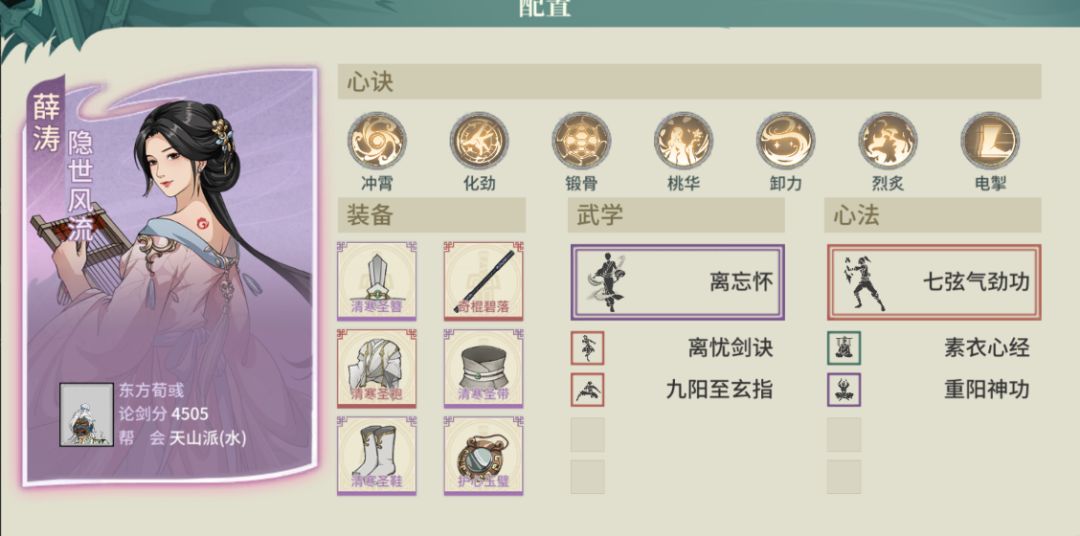Open the 卸力 formula icon

[786, 141]
